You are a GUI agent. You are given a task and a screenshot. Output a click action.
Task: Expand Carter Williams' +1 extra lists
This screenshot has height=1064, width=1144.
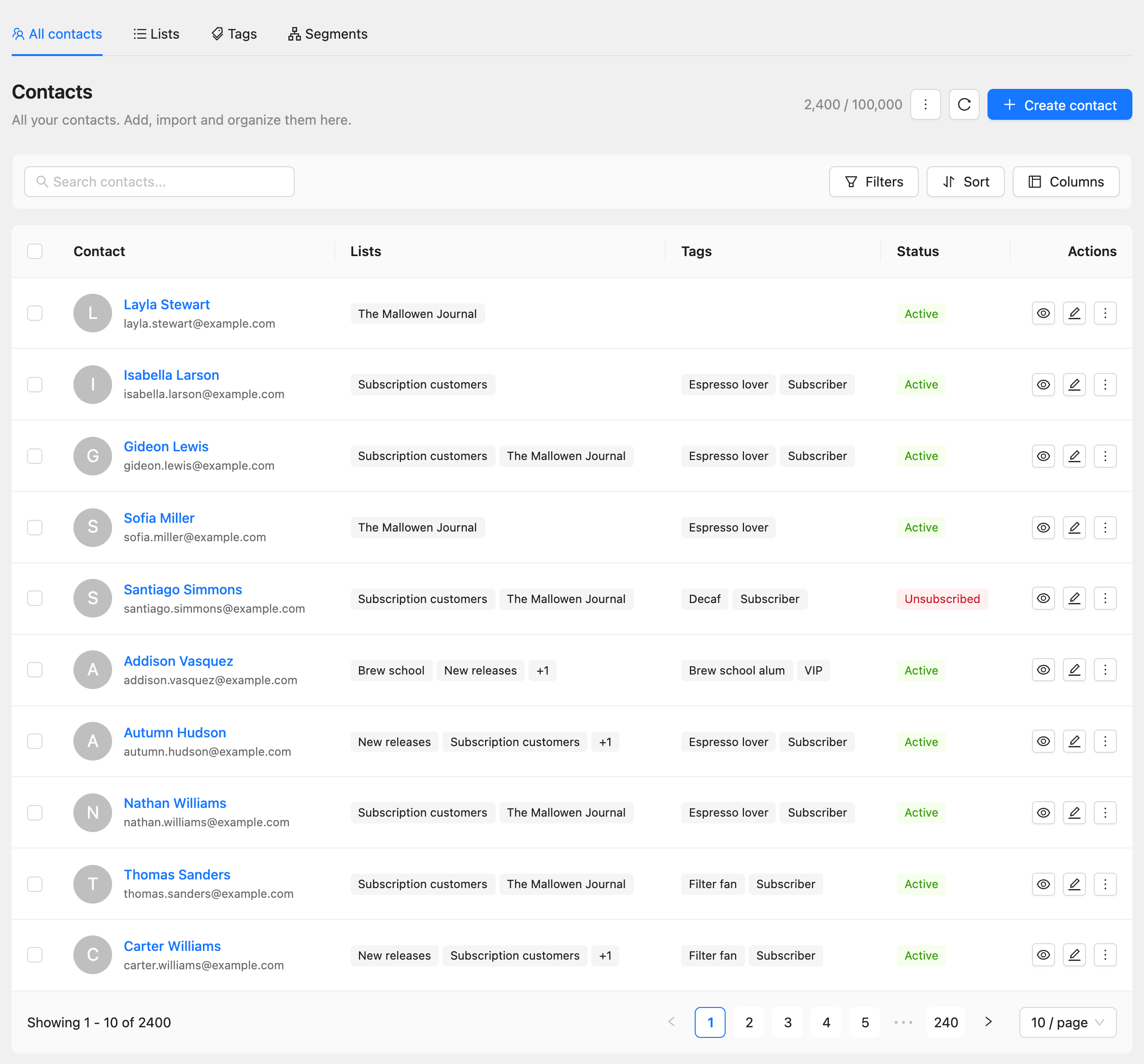(605, 955)
